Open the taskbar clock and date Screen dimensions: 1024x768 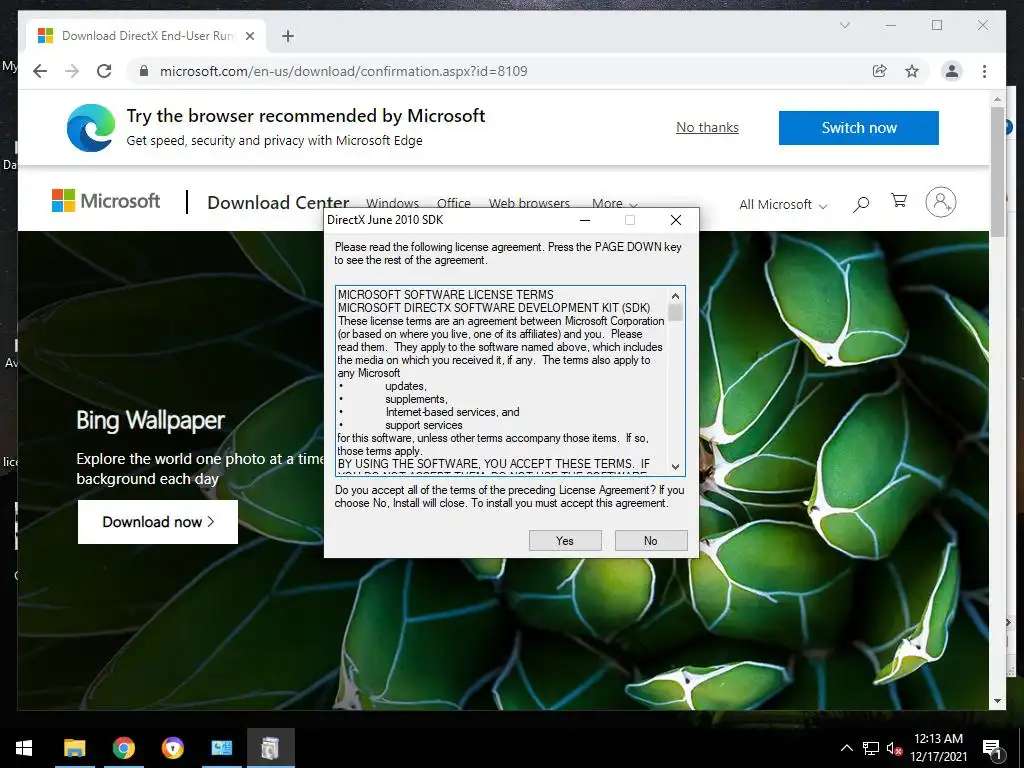(x=938, y=748)
